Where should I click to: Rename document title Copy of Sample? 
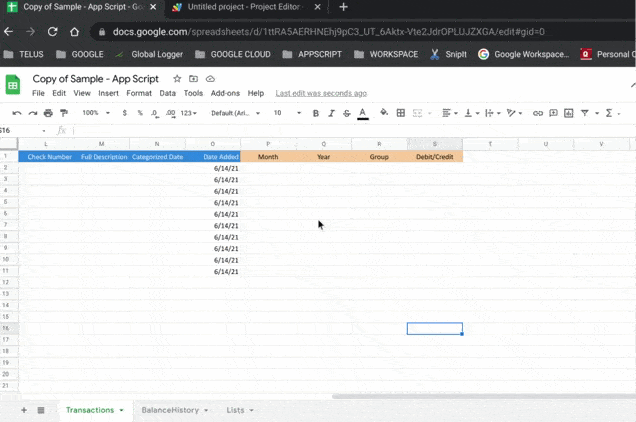point(95,79)
